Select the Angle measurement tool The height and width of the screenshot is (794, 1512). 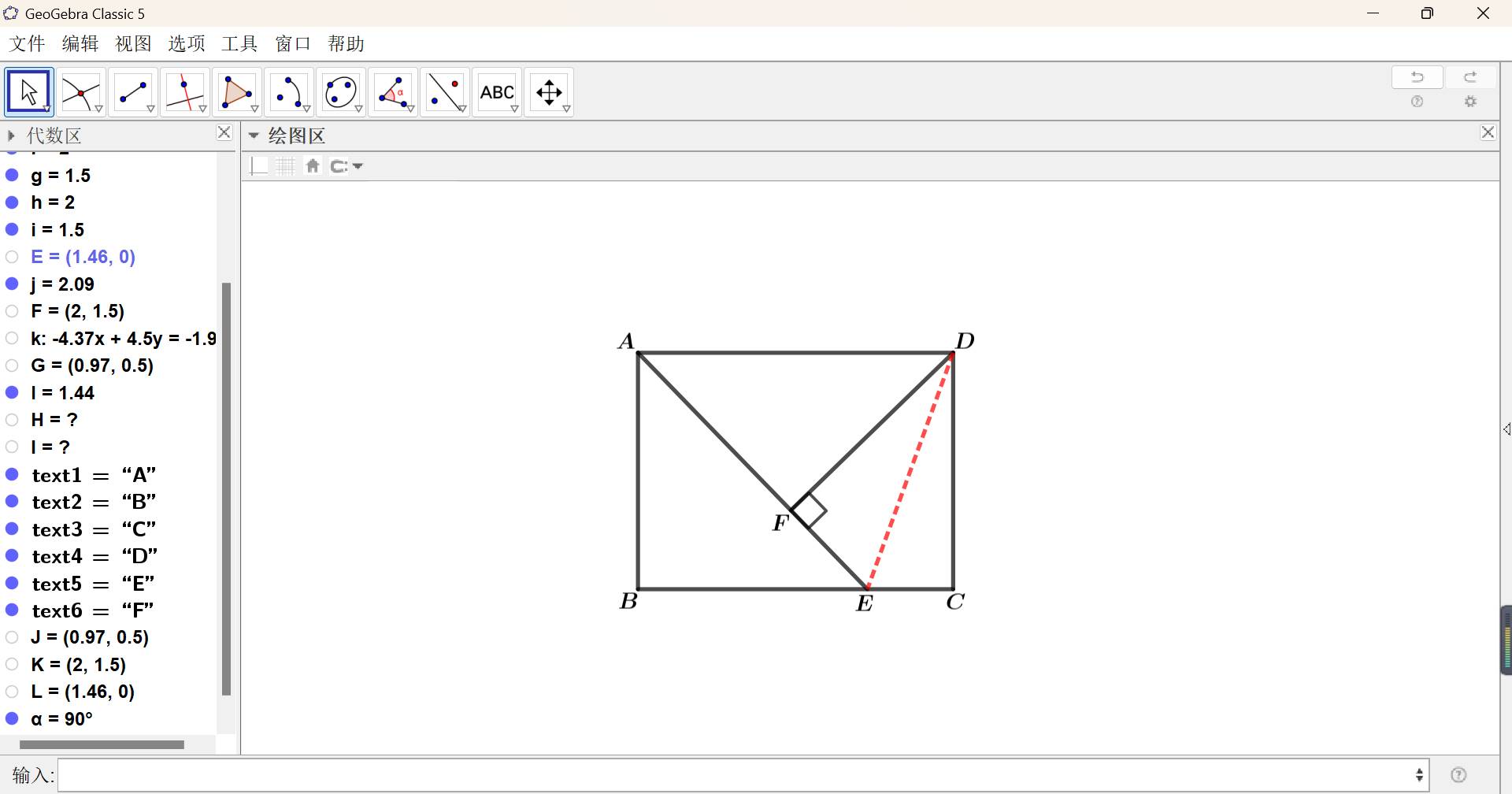(x=393, y=93)
